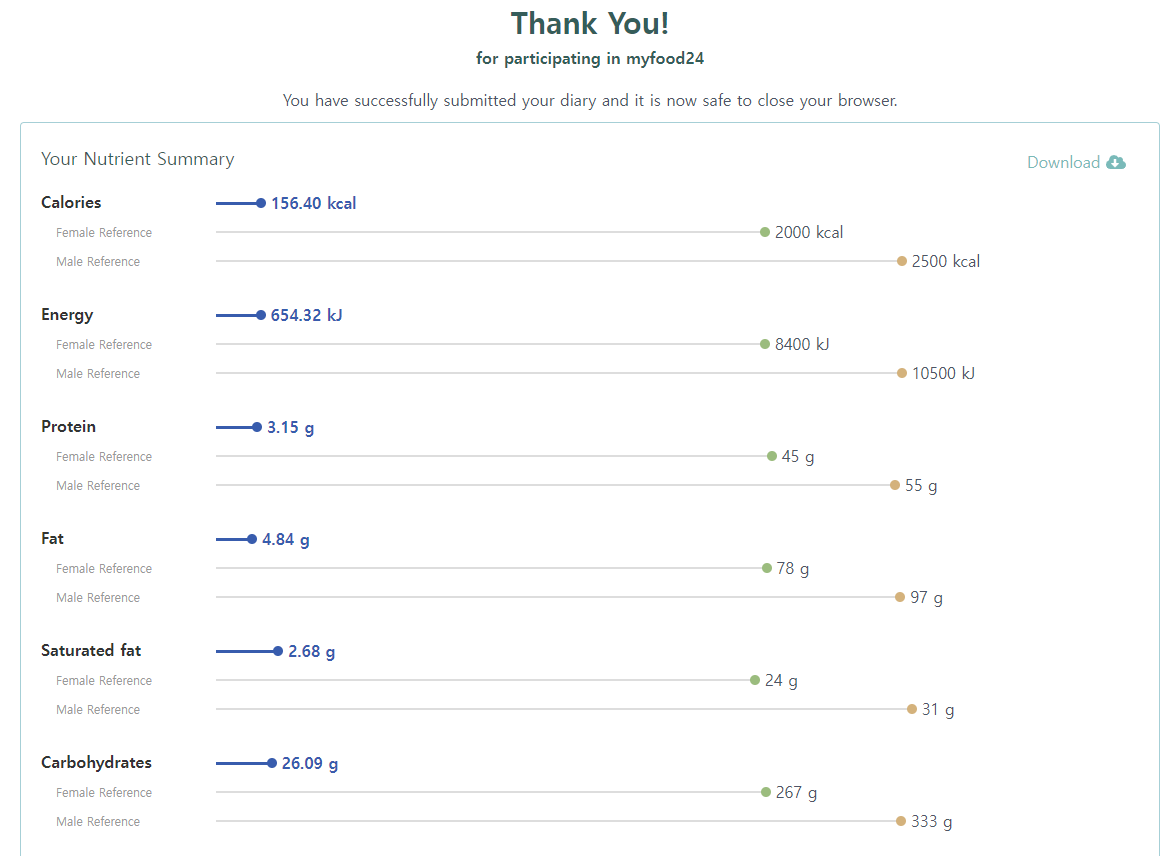The image size is (1172, 856).
Task: Click the 10500 kJ male reference dot
Action: click(x=901, y=373)
